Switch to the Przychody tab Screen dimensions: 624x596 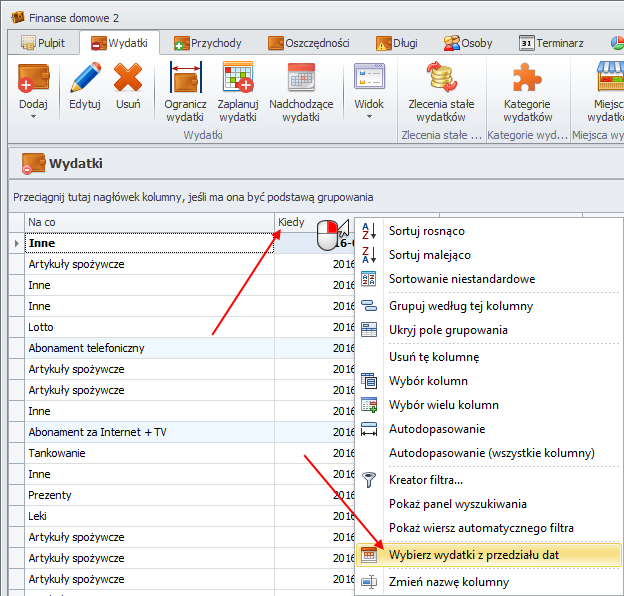206,43
